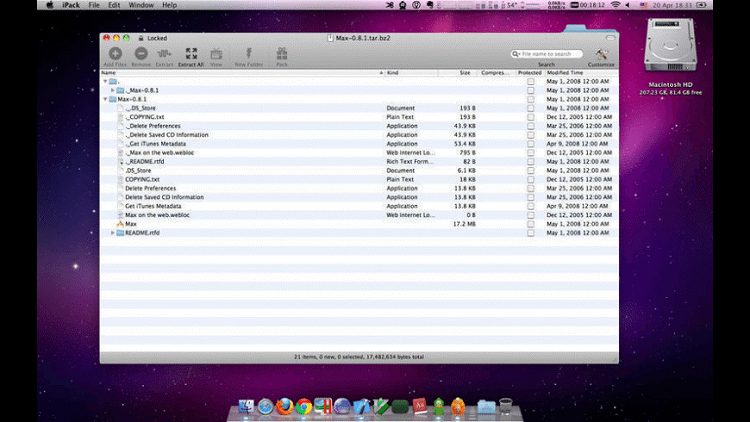750x422 pixels.
Task: Select the 'Get iTunes Metadata' row
Action: pos(359,206)
